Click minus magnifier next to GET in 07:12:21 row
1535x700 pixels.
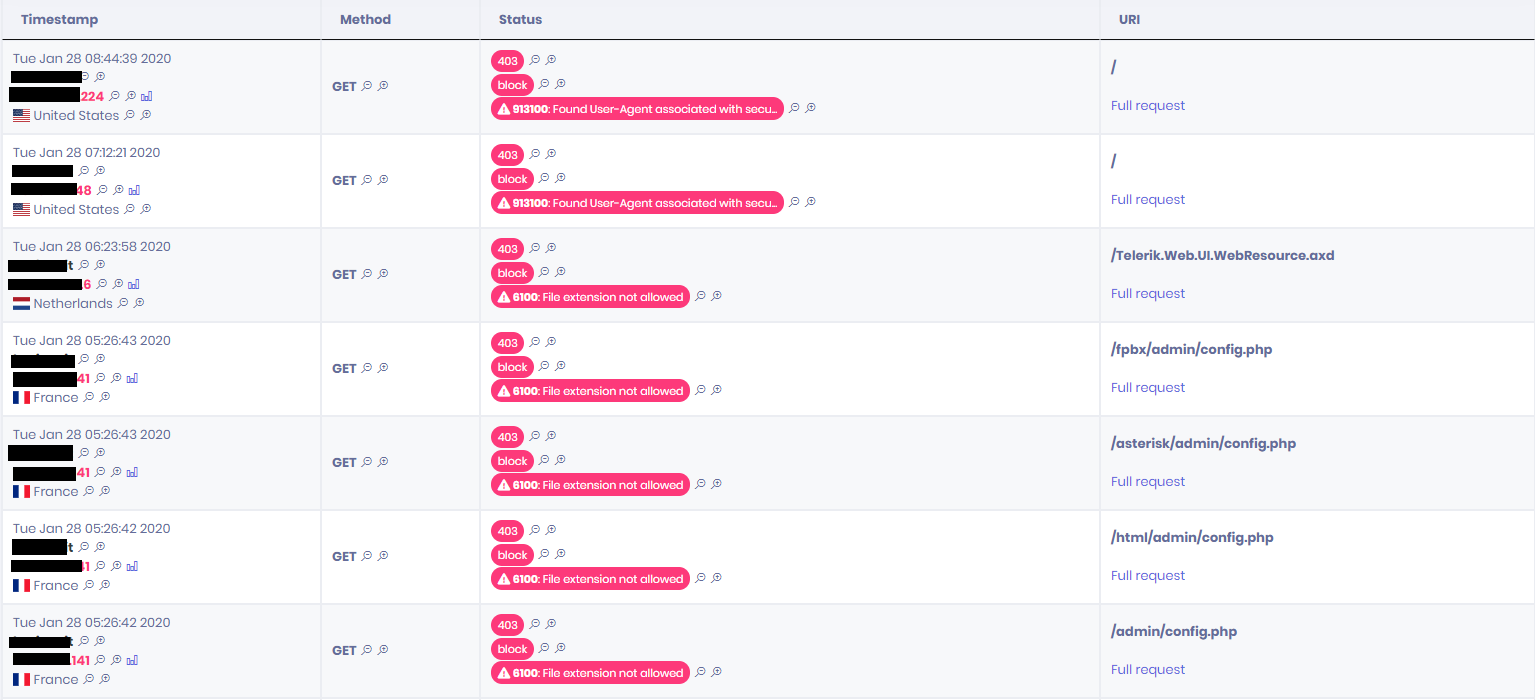[x=367, y=180]
